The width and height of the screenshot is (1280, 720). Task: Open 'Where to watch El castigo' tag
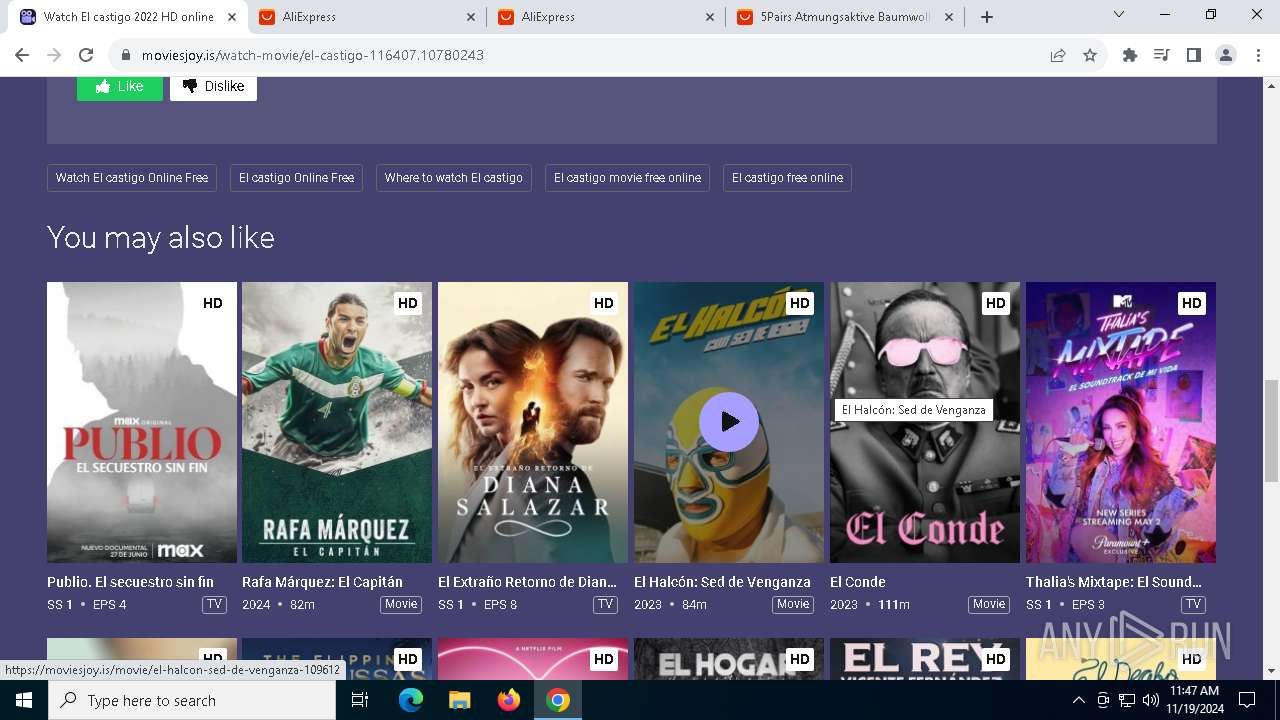pos(454,178)
